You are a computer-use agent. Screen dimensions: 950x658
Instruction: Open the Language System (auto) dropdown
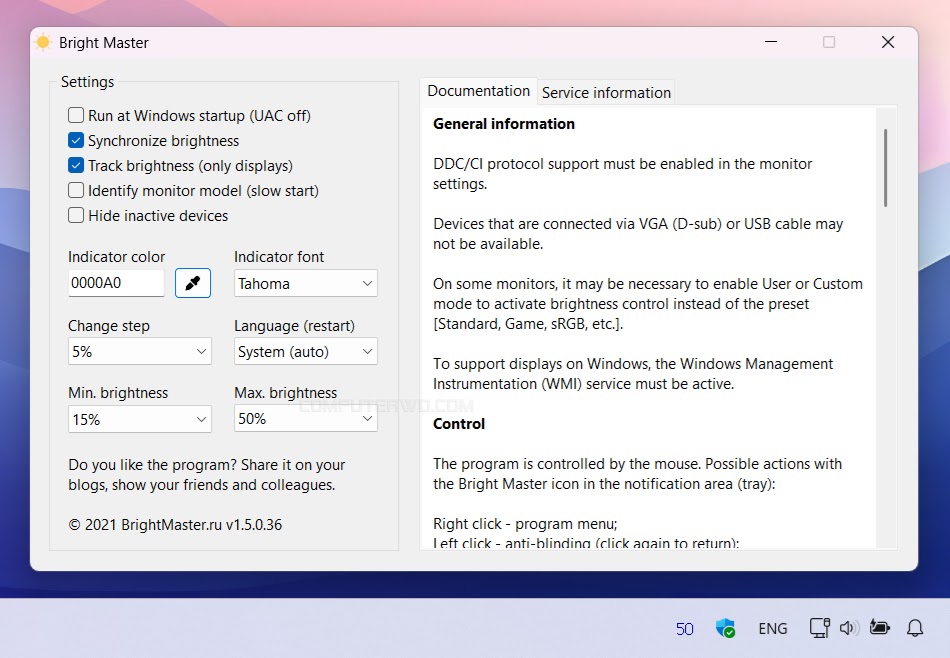coord(305,351)
